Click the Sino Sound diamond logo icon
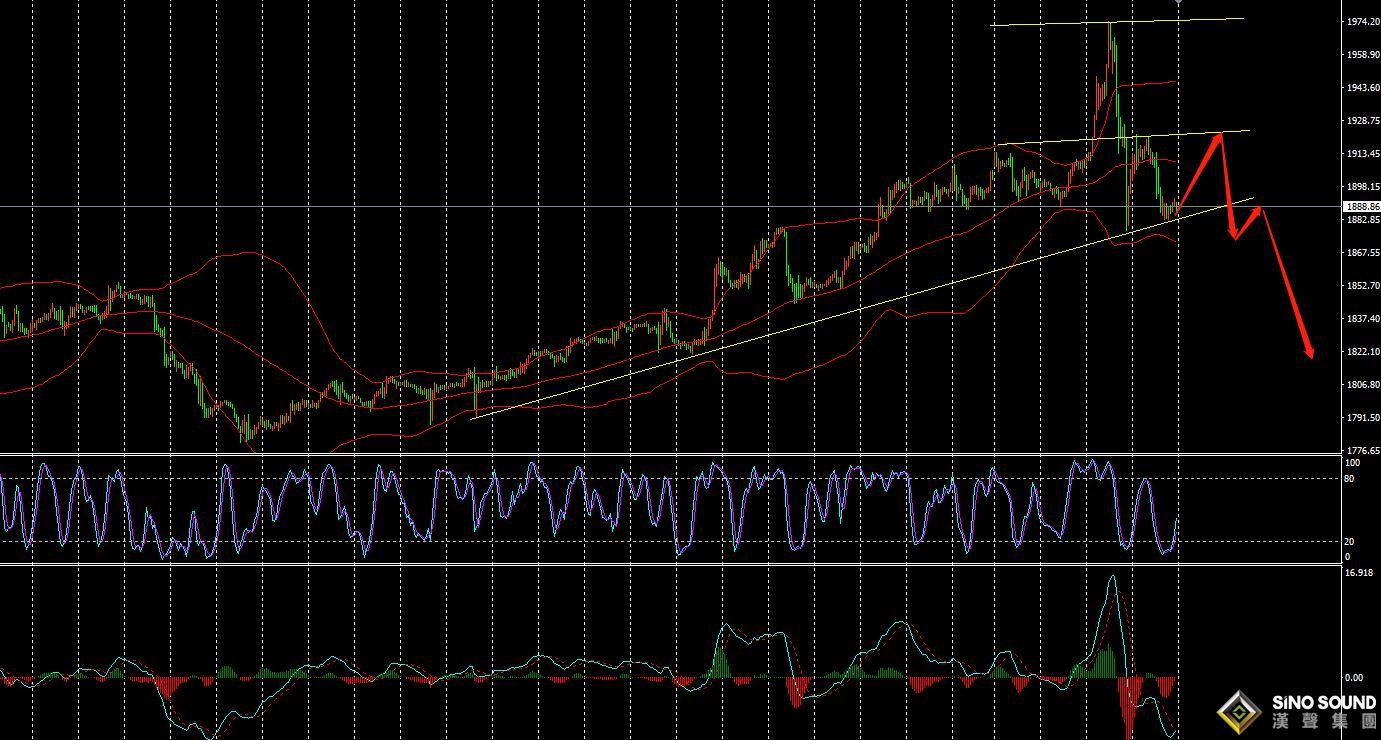Screen dimensions: 1381x740 [x=1241, y=712]
